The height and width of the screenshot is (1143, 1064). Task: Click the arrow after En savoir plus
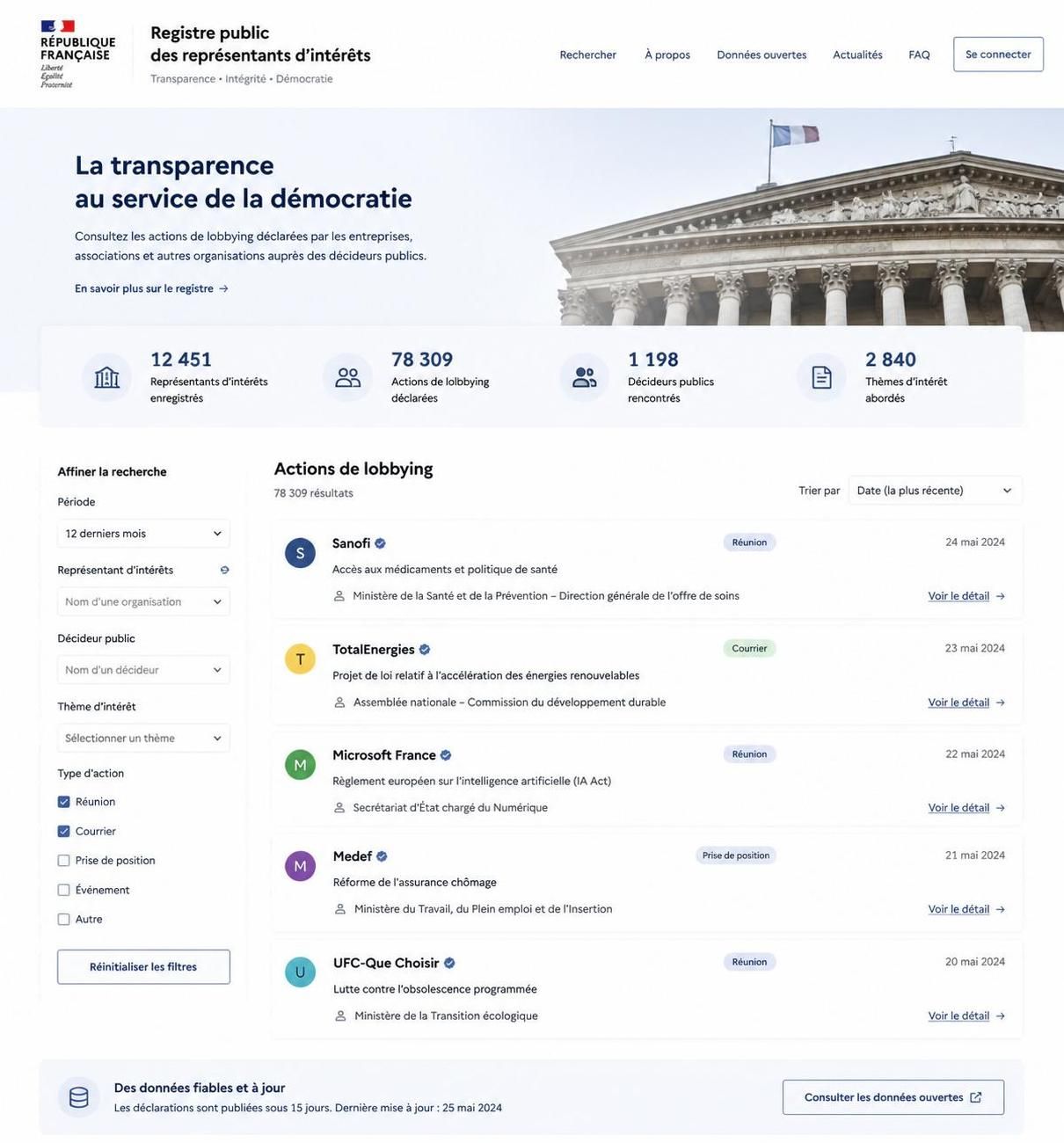click(224, 288)
